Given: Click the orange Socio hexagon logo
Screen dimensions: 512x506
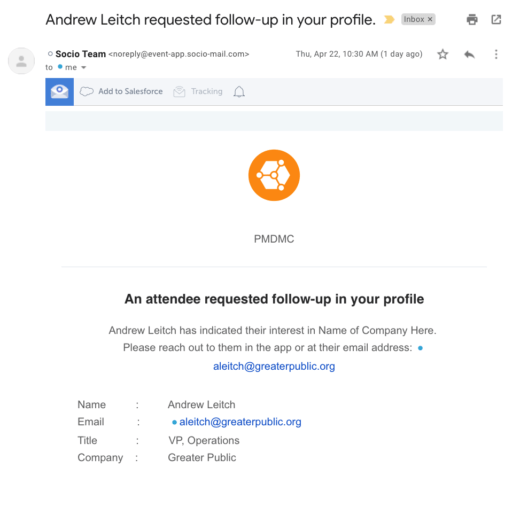Looking at the screenshot, I should point(274,175).
